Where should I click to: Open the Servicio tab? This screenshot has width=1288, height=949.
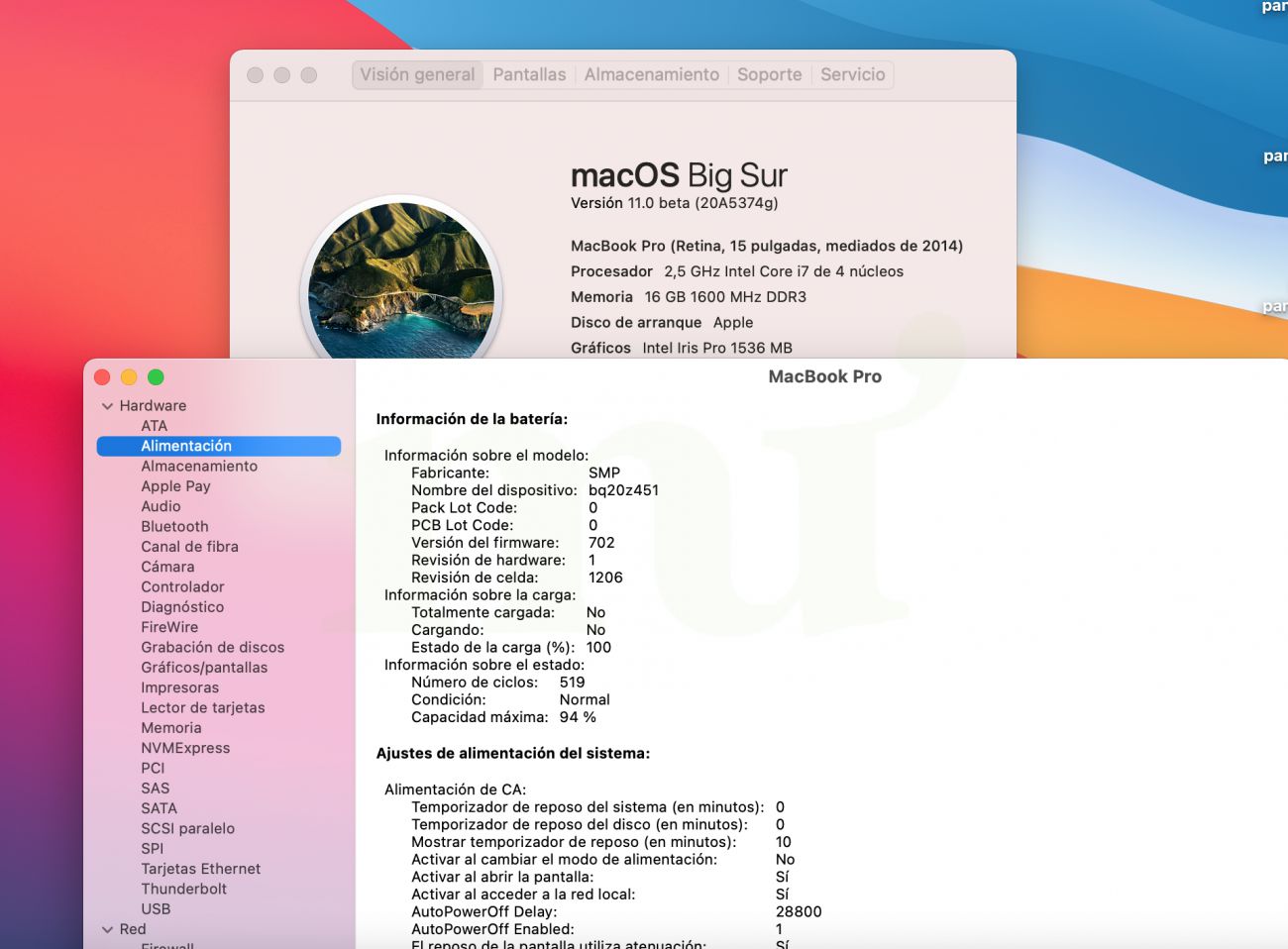click(x=853, y=74)
